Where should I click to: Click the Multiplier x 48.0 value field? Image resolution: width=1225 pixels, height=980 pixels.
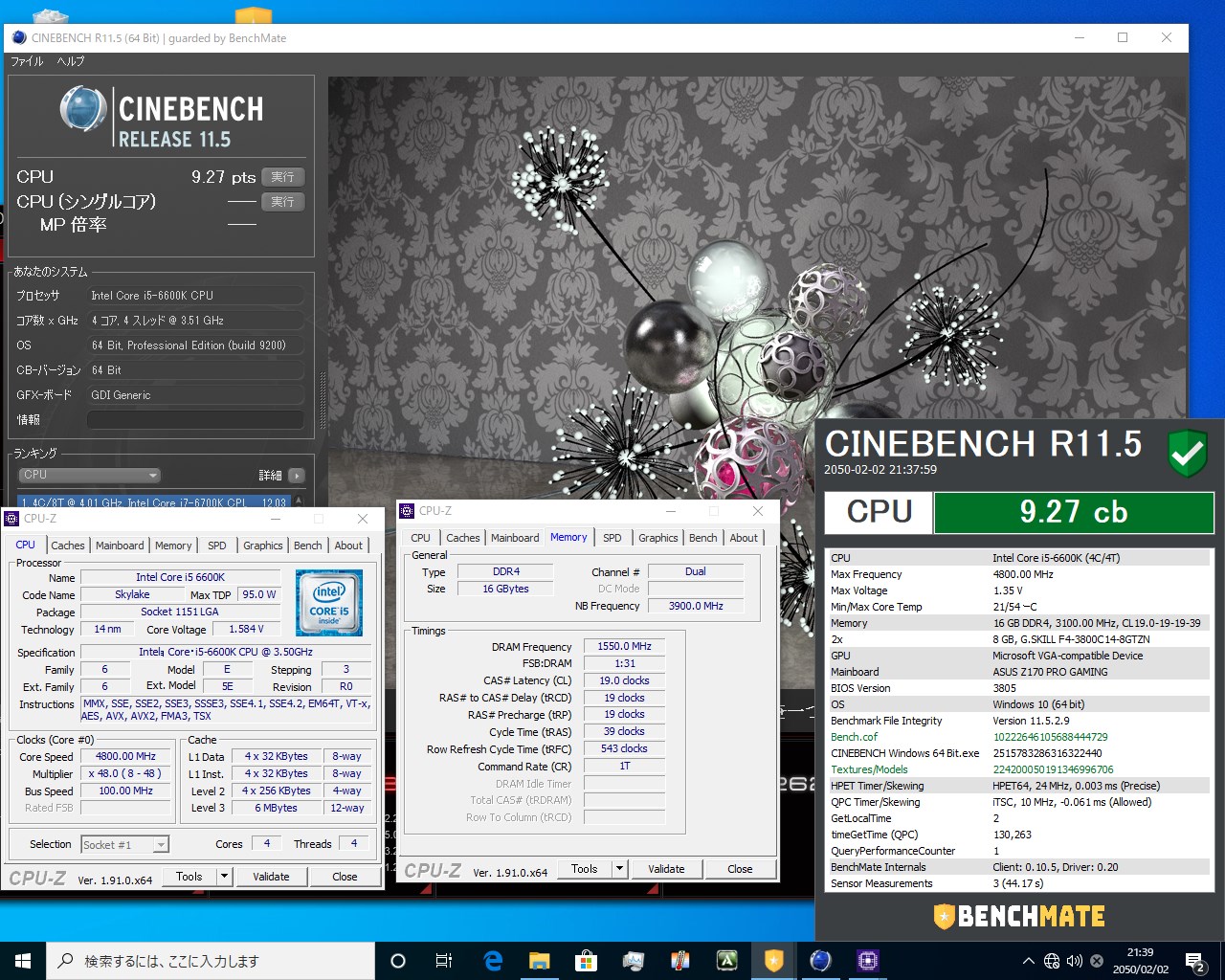tap(125, 773)
